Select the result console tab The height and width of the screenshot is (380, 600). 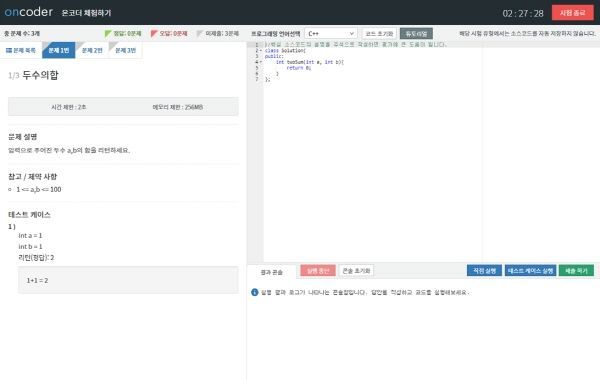coord(271,272)
